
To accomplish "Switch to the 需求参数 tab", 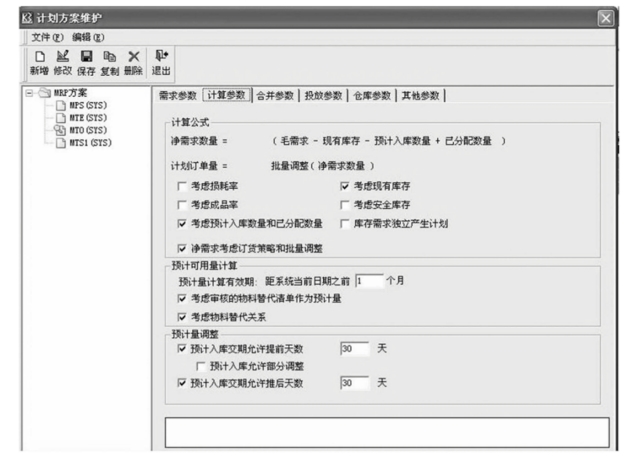I will click(x=177, y=96).
